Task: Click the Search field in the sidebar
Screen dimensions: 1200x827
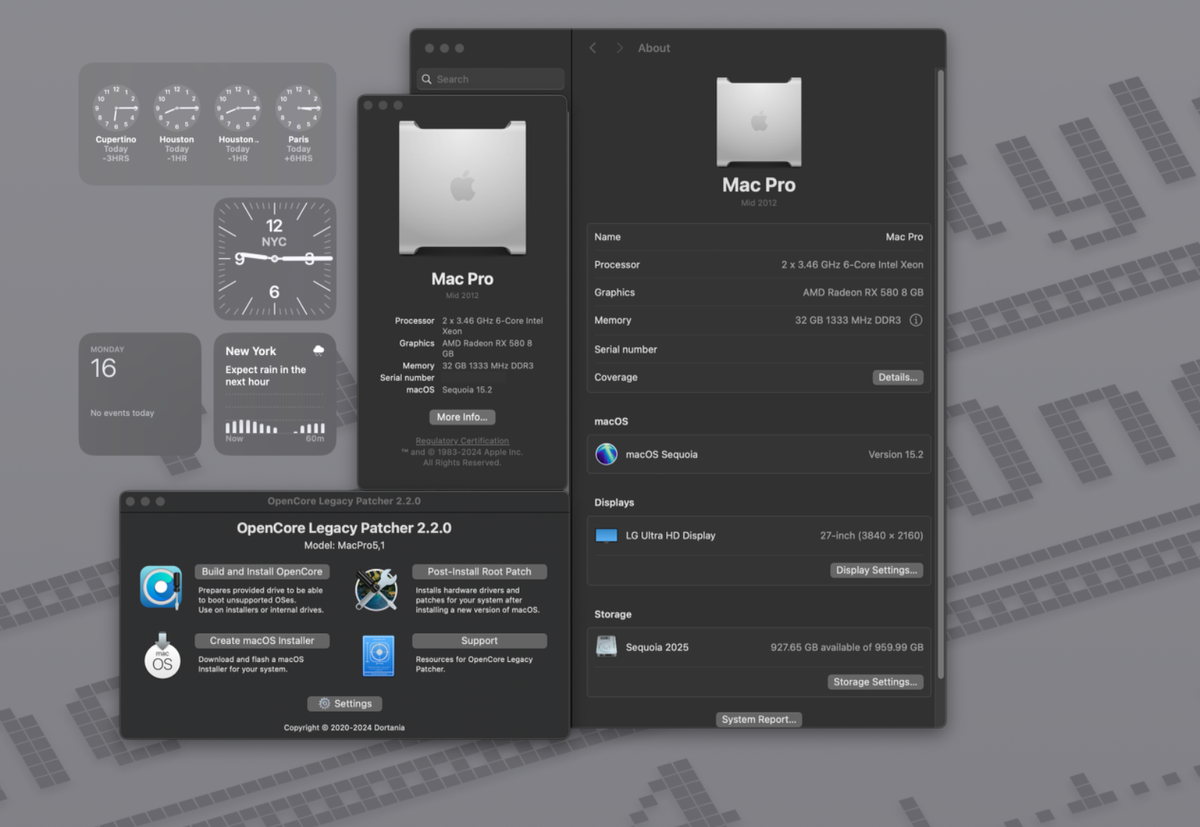Action: click(489, 78)
